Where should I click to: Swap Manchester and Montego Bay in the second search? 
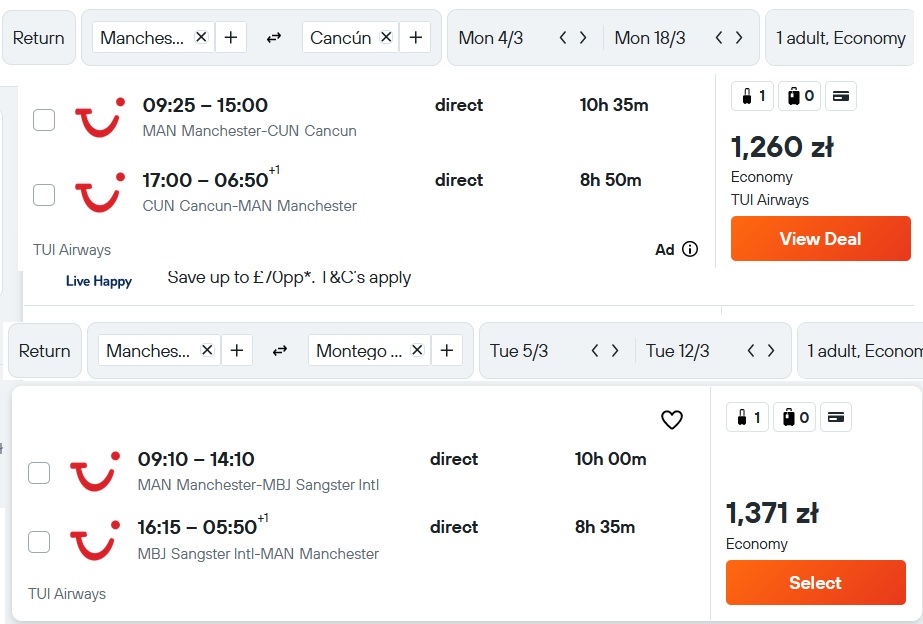[x=280, y=351]
